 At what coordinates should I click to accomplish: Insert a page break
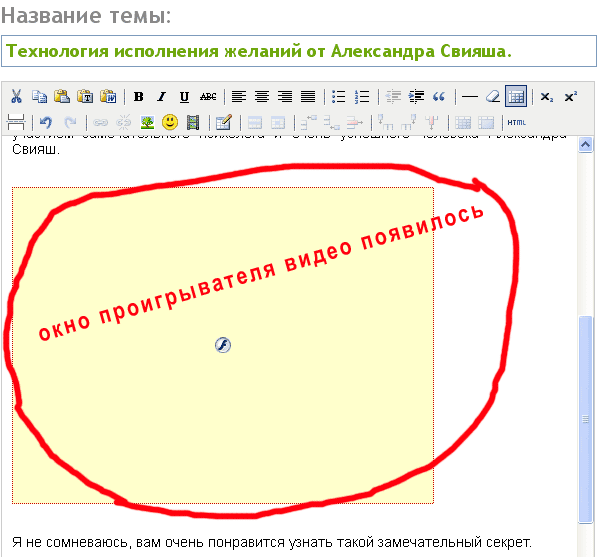(16, 122)
